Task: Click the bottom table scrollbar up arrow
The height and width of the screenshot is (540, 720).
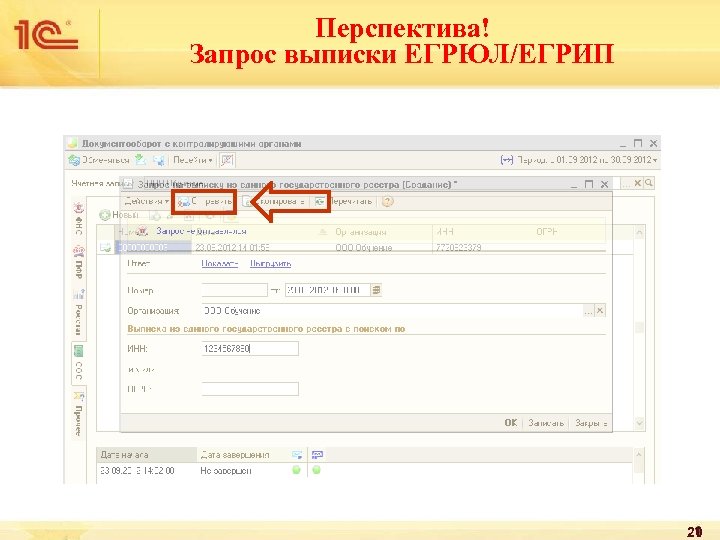Action: (638, 454)
